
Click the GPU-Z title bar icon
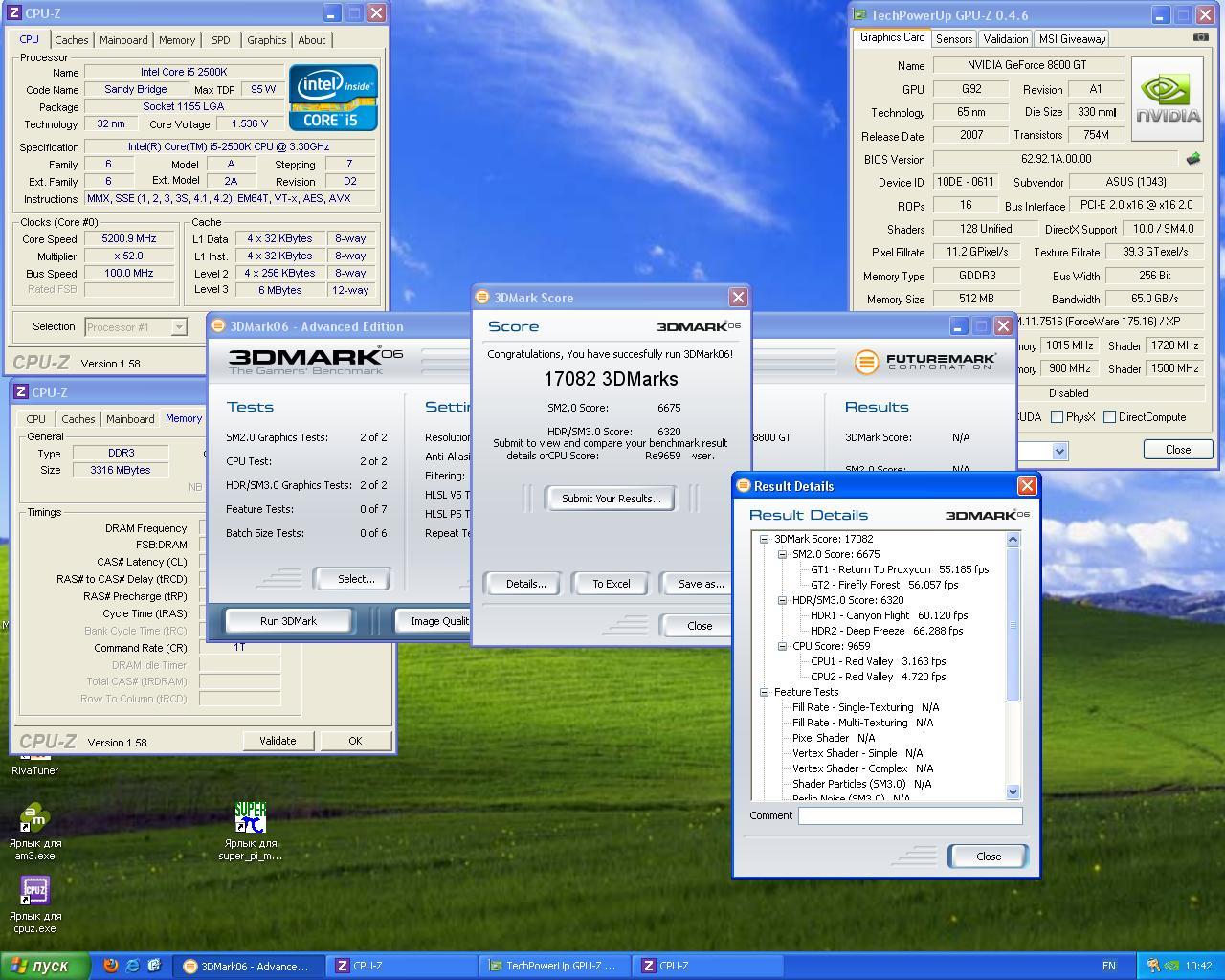860,14
